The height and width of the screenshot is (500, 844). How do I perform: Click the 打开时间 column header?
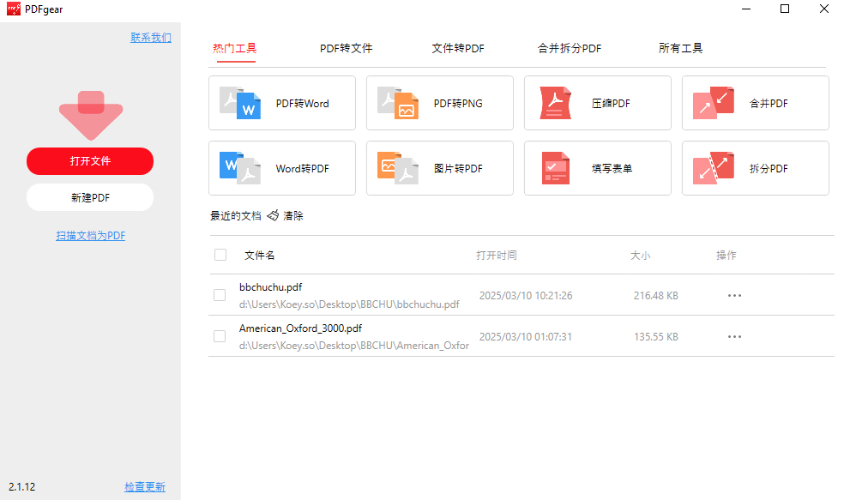pos(496,255)
